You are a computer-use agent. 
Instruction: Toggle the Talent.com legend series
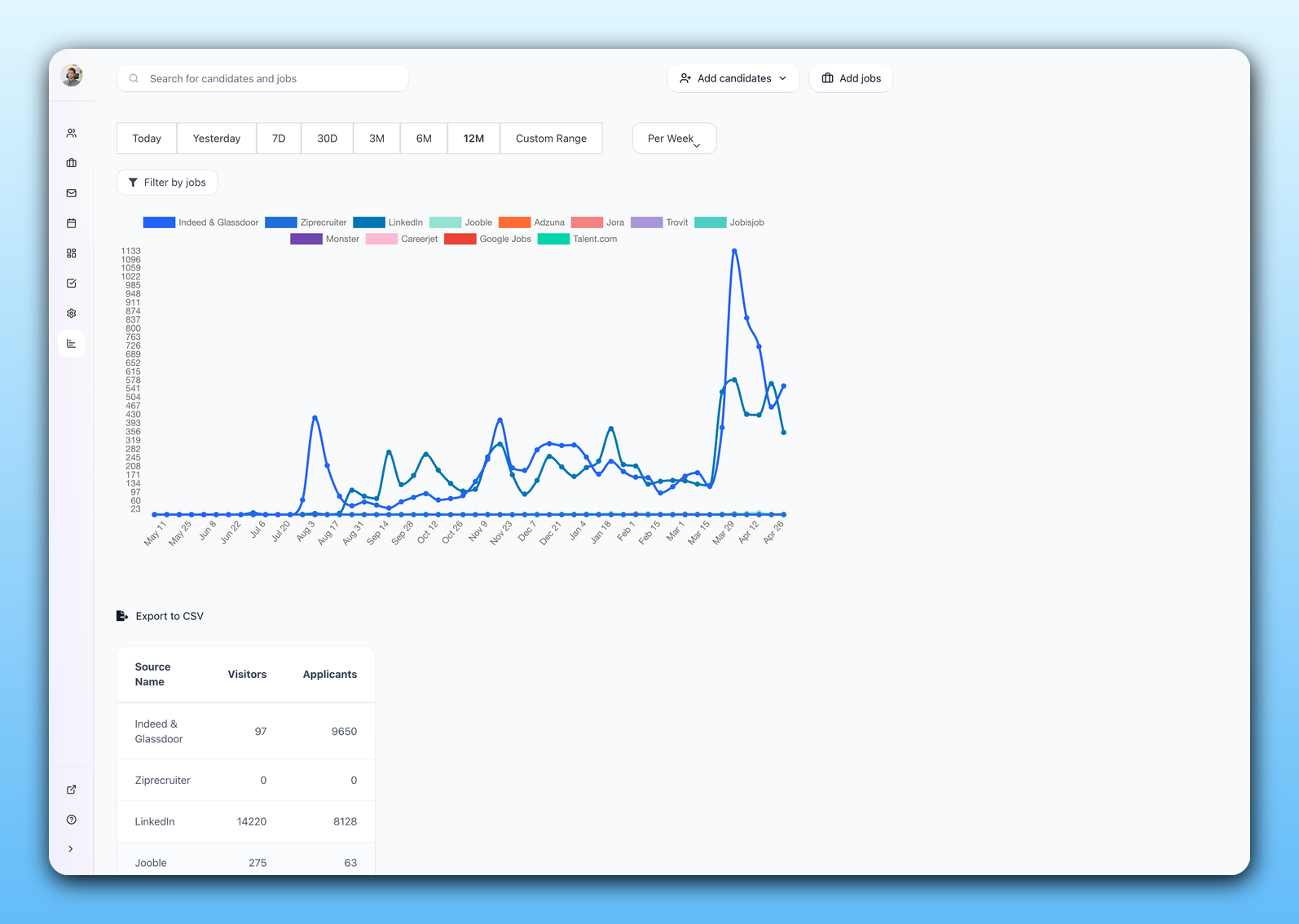coord(577,239)
